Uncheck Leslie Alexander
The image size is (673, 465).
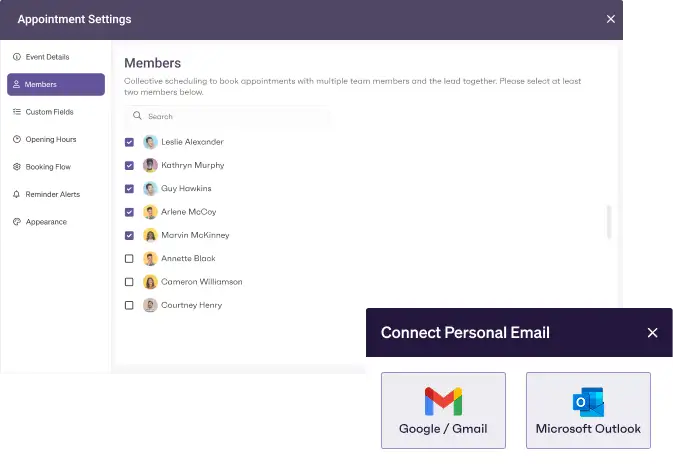click(129, 142)
